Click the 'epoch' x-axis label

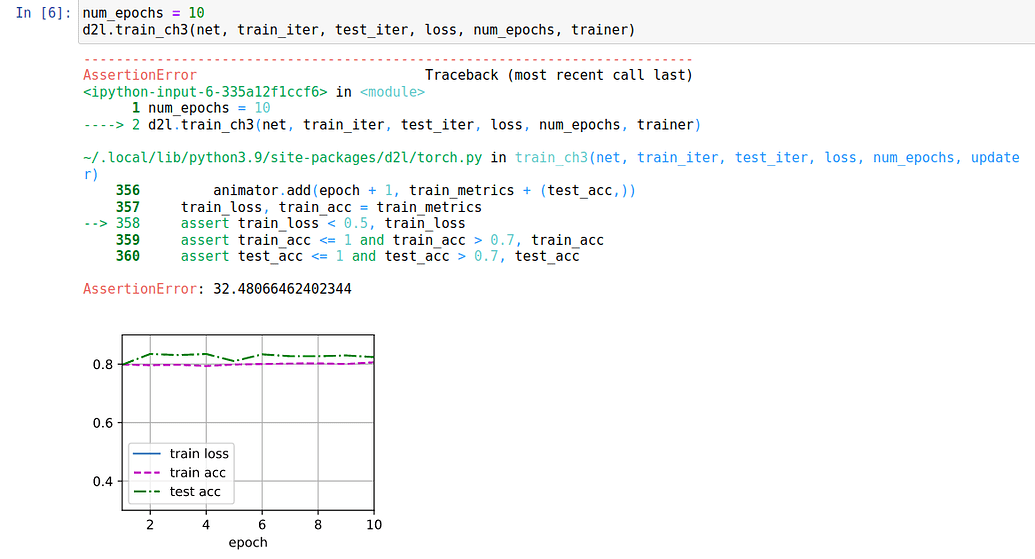click(248, 542)
